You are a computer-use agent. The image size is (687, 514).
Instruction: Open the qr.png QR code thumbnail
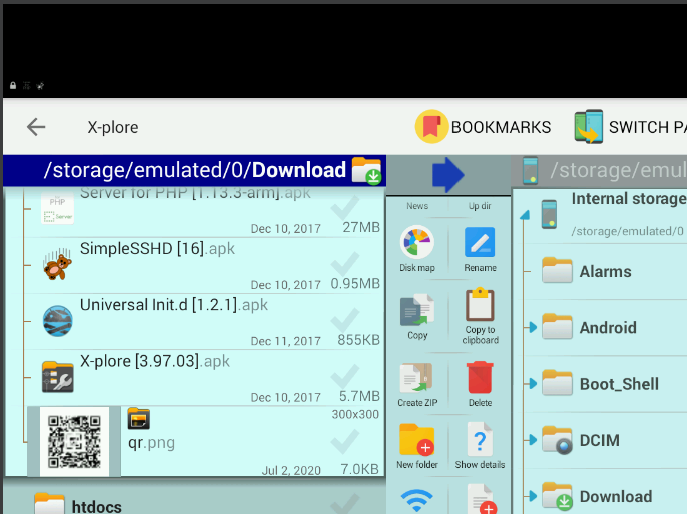coord(74,441)
